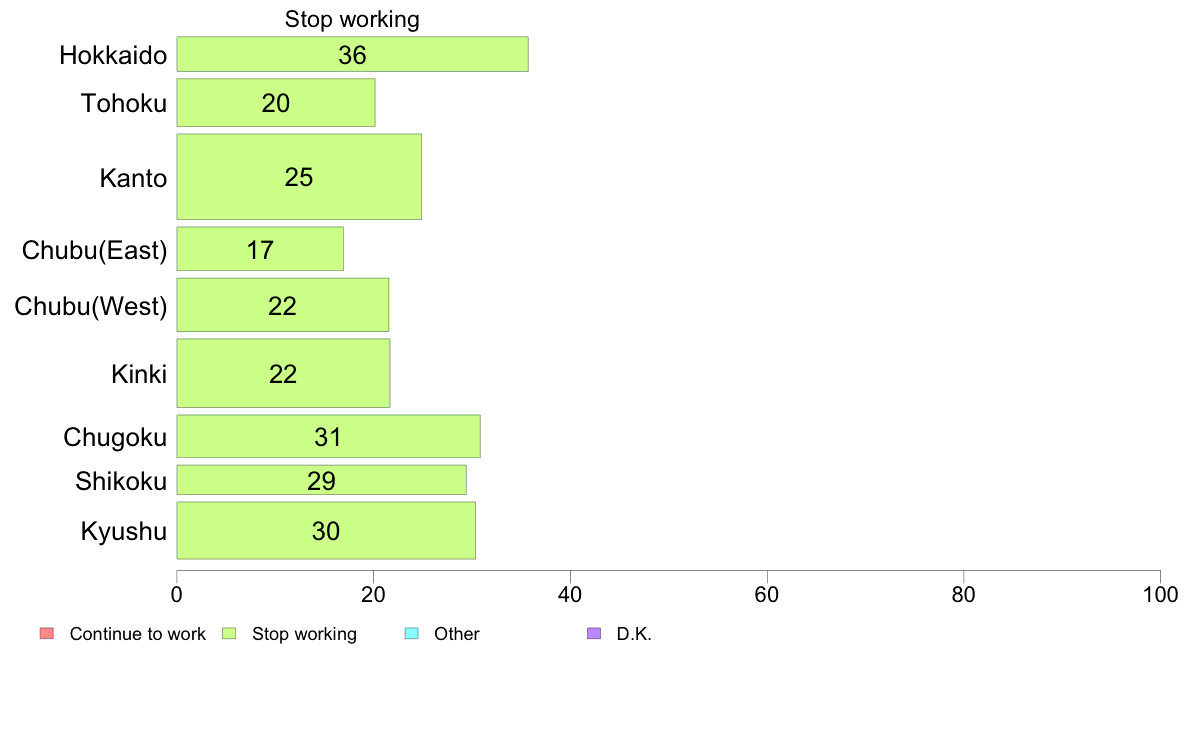Select the Kyushu bar showing 30
The height and width of the screenshot is (736, 1188).
326,531
